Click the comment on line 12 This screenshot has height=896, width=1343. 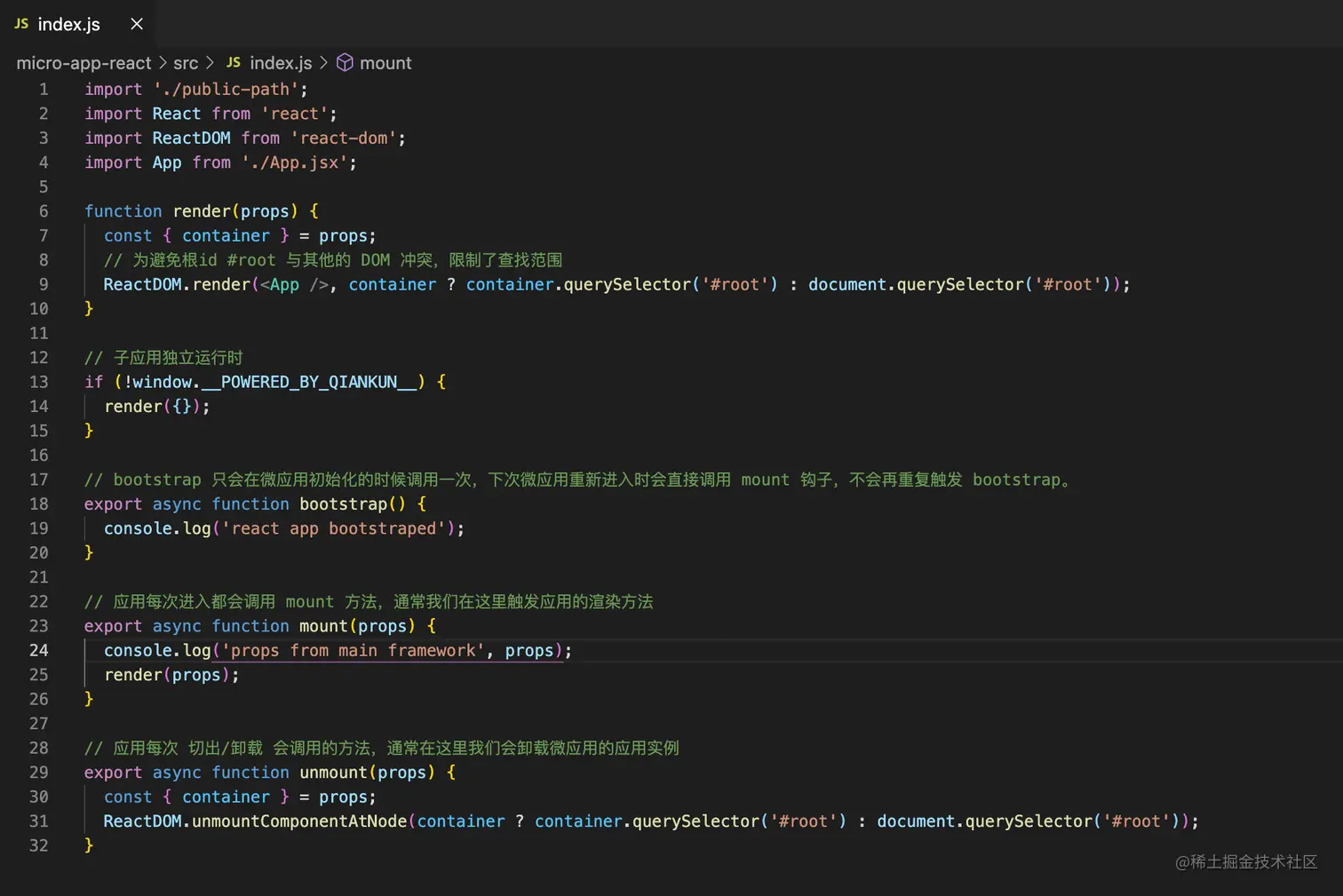[x=163, y=358]
